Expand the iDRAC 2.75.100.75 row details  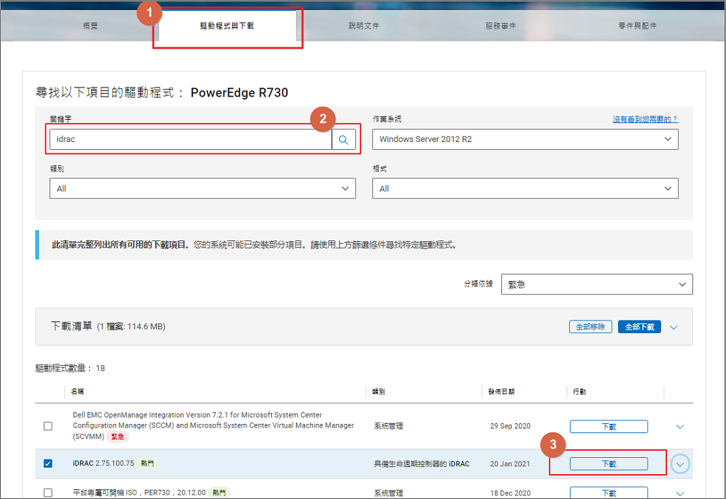coord(680,464)
